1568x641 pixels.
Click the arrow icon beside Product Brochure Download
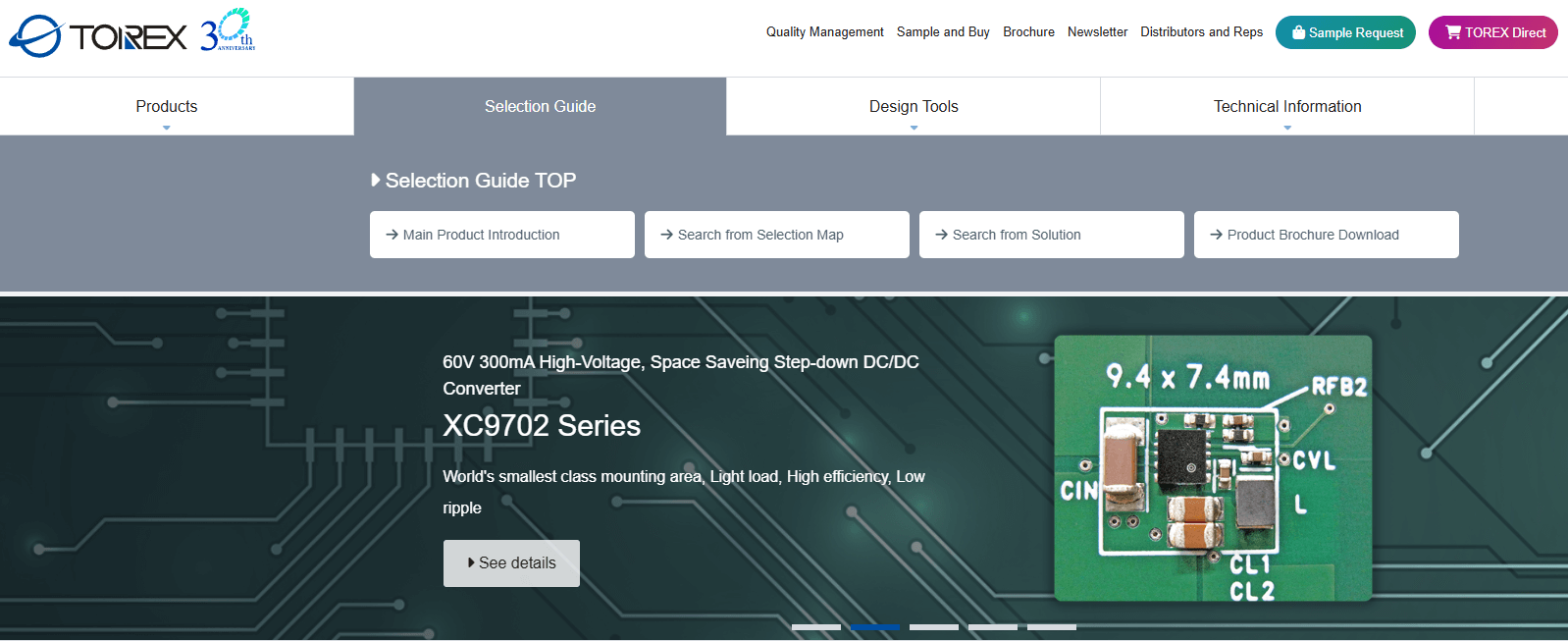[1216, 235]
